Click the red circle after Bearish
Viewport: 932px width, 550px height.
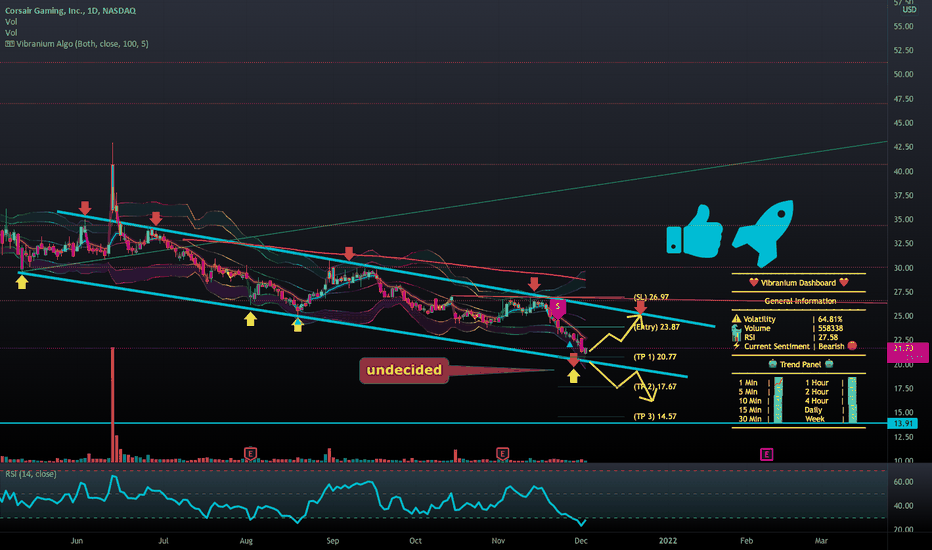coord(852,345)
